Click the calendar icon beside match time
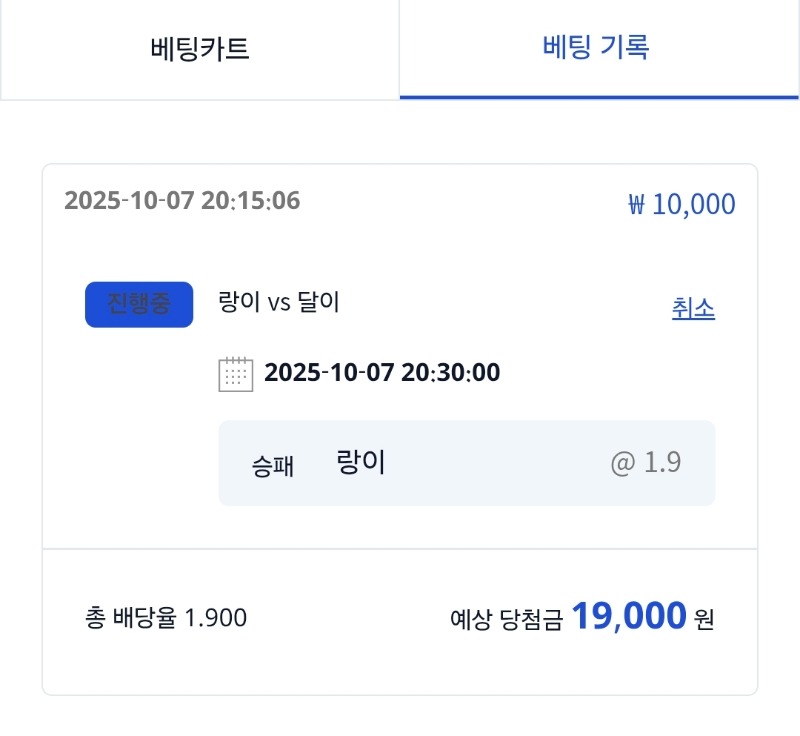 tap(236, 374)
